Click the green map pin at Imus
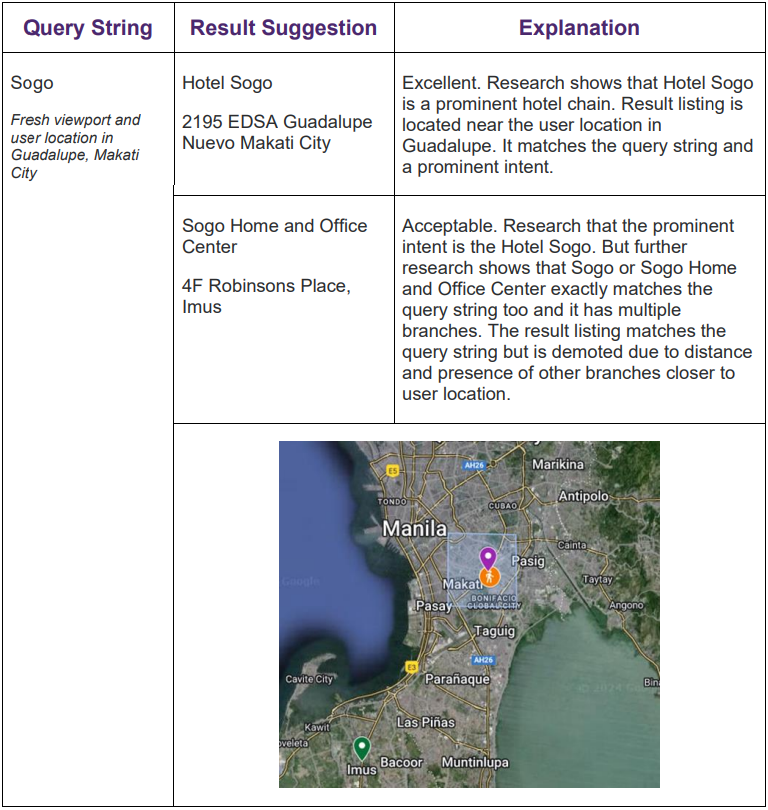Screen dimensions: 768x810 362,749
